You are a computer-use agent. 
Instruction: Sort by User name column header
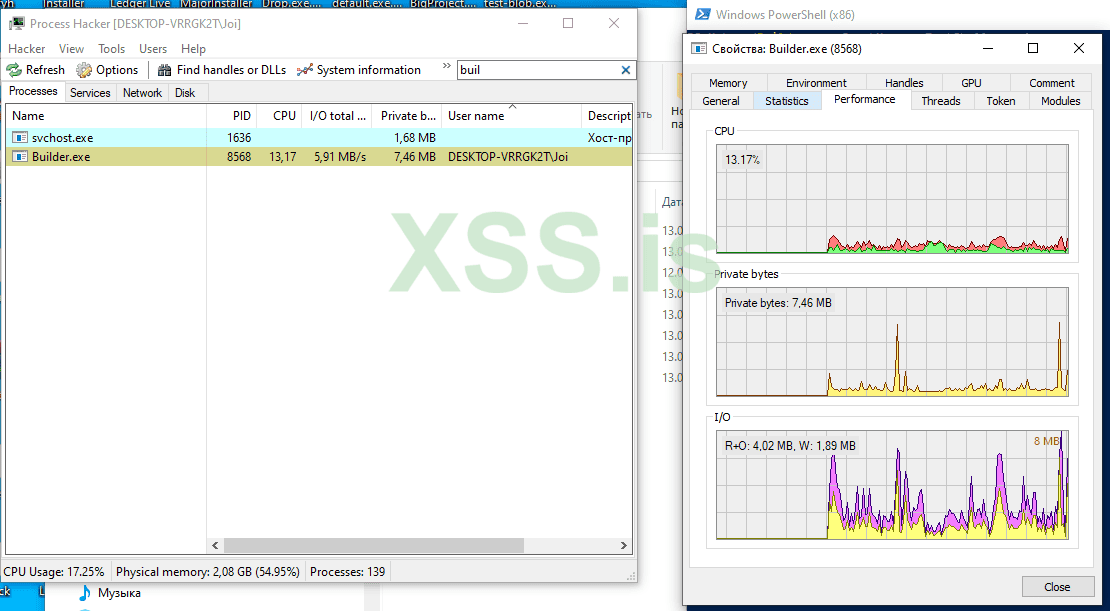click(512, 115)
